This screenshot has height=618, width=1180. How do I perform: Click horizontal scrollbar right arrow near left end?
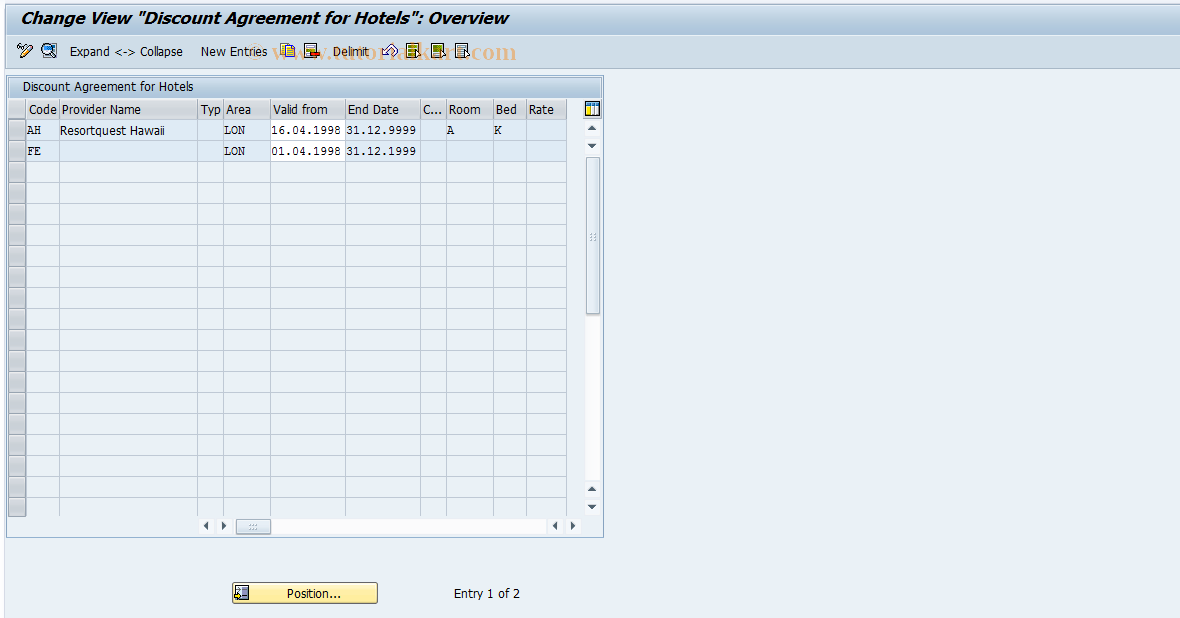(224, 526)
